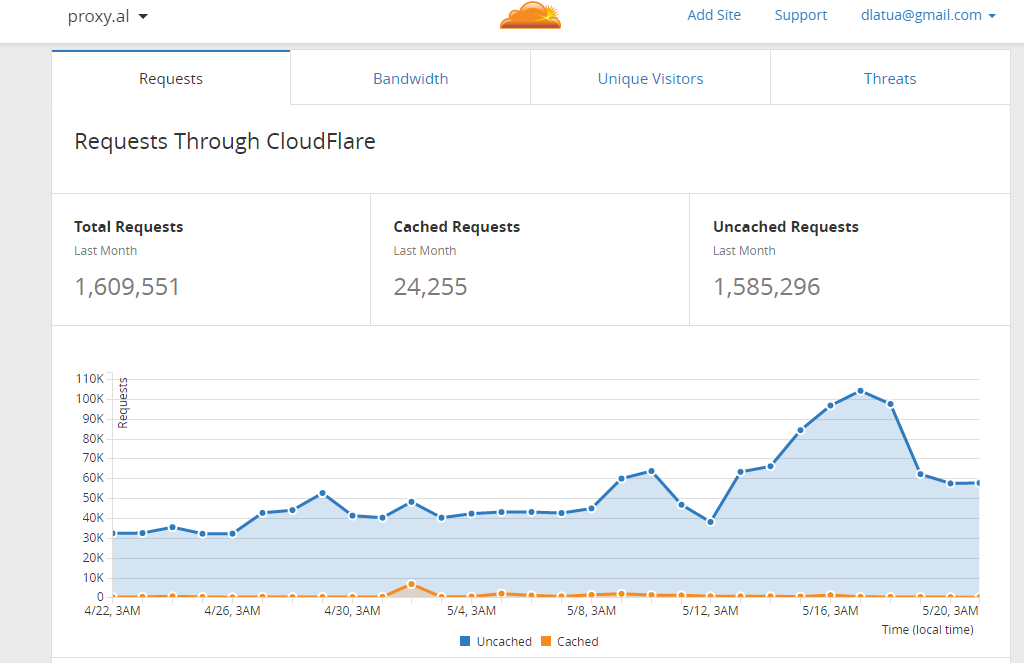Viewport: 1024px width, 663px height.
Task: Click the Cached Requests value 24,255
Action: pyautogui.click(x=430, y=287)
